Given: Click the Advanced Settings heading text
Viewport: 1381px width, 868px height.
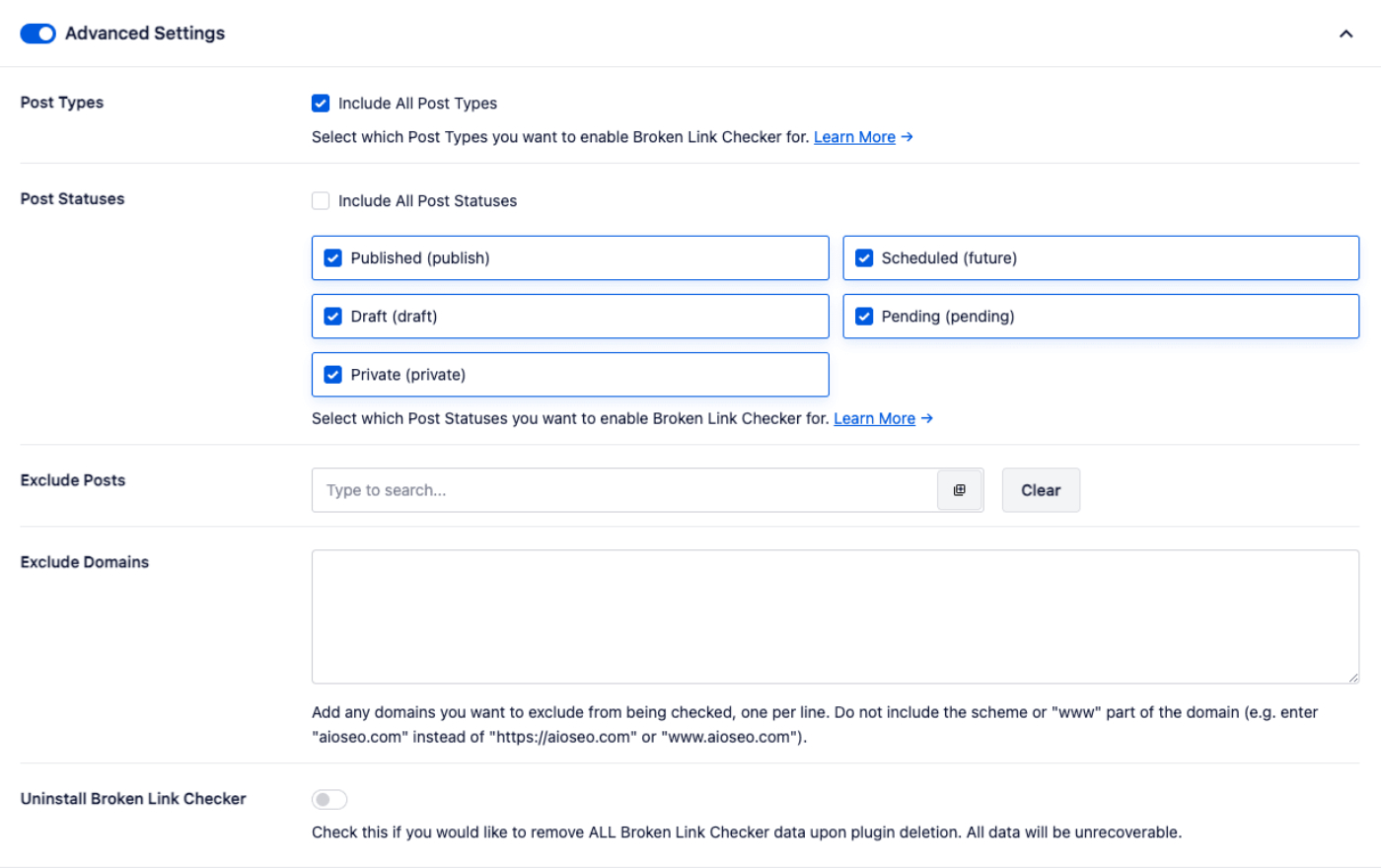Looking at the screenshot, I should [x=145, y=34].
